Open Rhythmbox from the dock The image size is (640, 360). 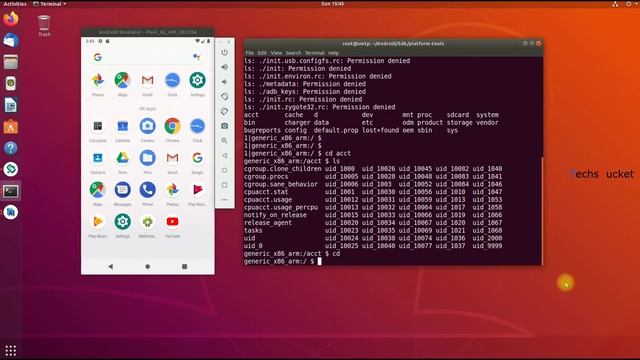[11, 84]
